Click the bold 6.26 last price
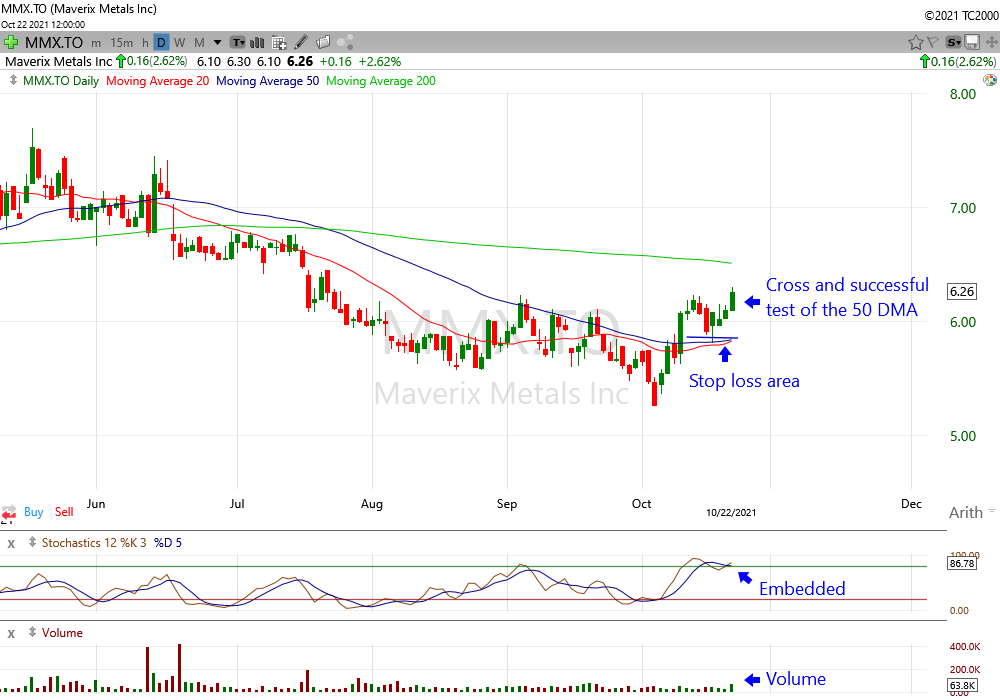The width and height of the screenshot is (1000, 700). pyautogui.click(x=300, y=61)
